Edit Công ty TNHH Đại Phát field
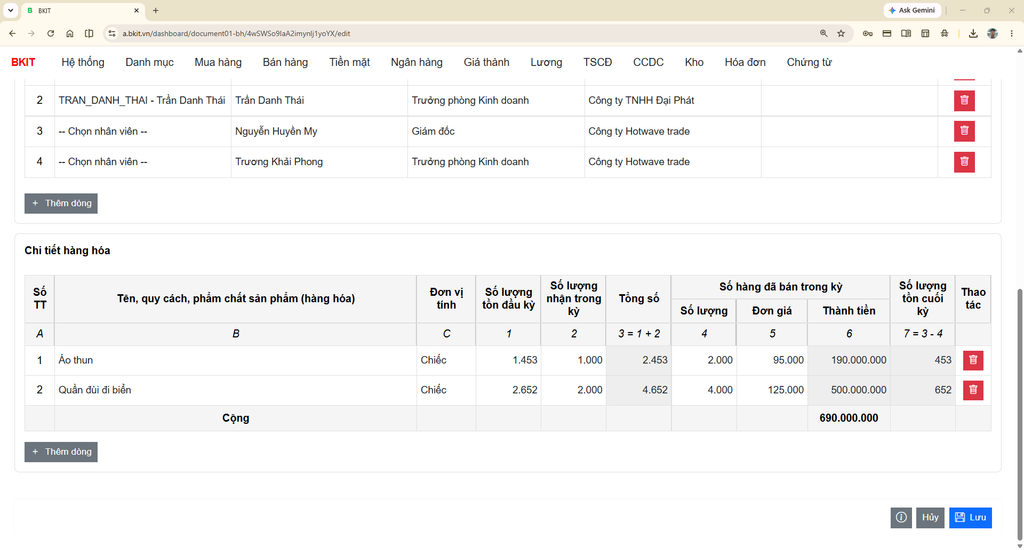Image resolution: width=1024 pixels, height=550 pixels. point(673,101)
